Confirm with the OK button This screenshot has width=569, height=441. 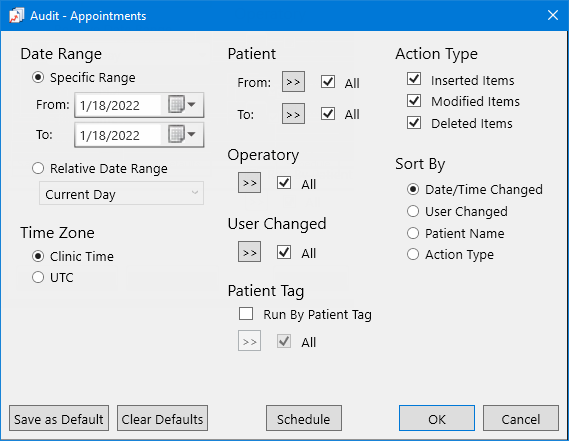(x=437, y=418)
